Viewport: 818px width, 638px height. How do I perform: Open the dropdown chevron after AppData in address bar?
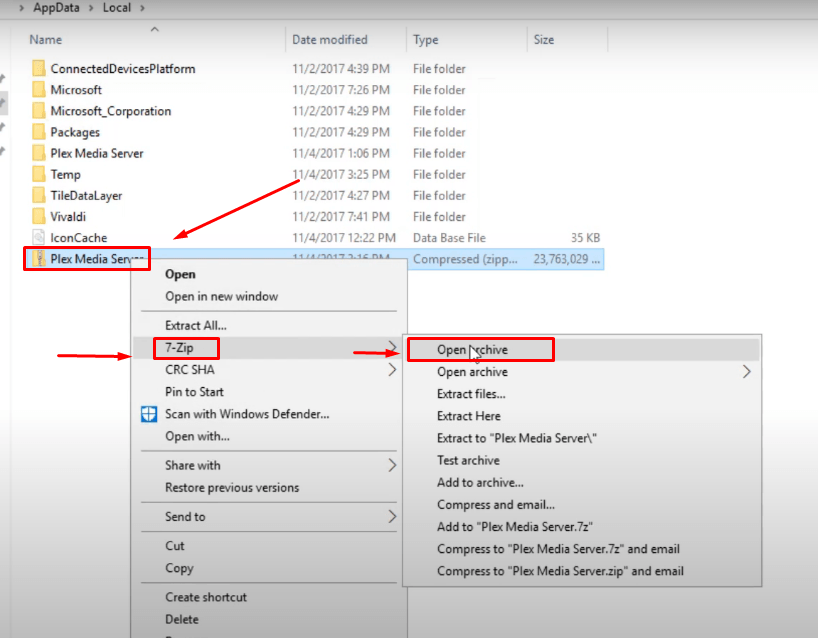[x=91, y=8]
